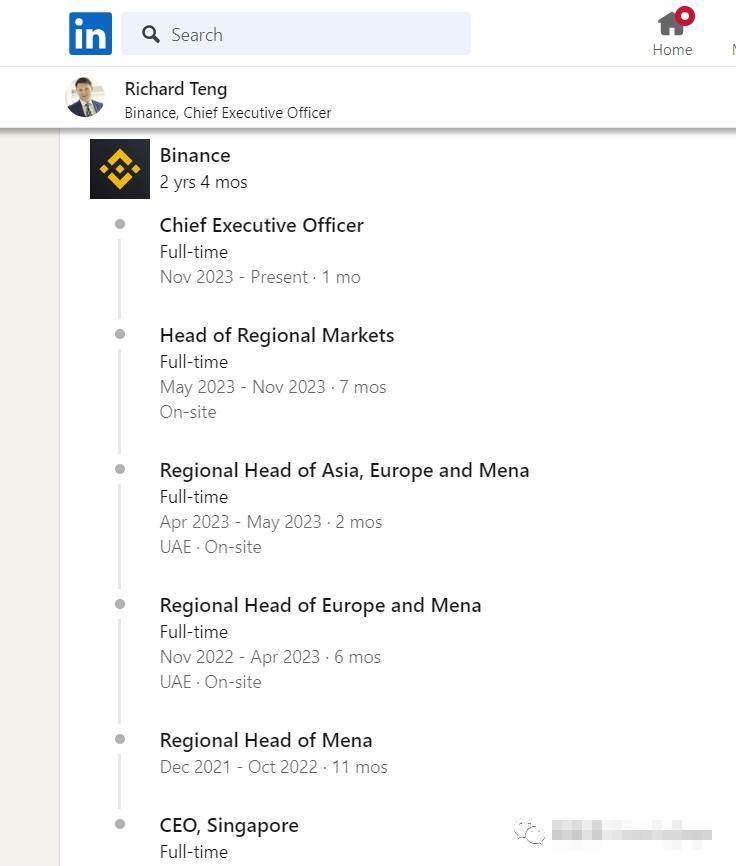The image size is (736, 866).
Task: Open the CEO, Singapore role entry
Action: (x=229, y=825)
